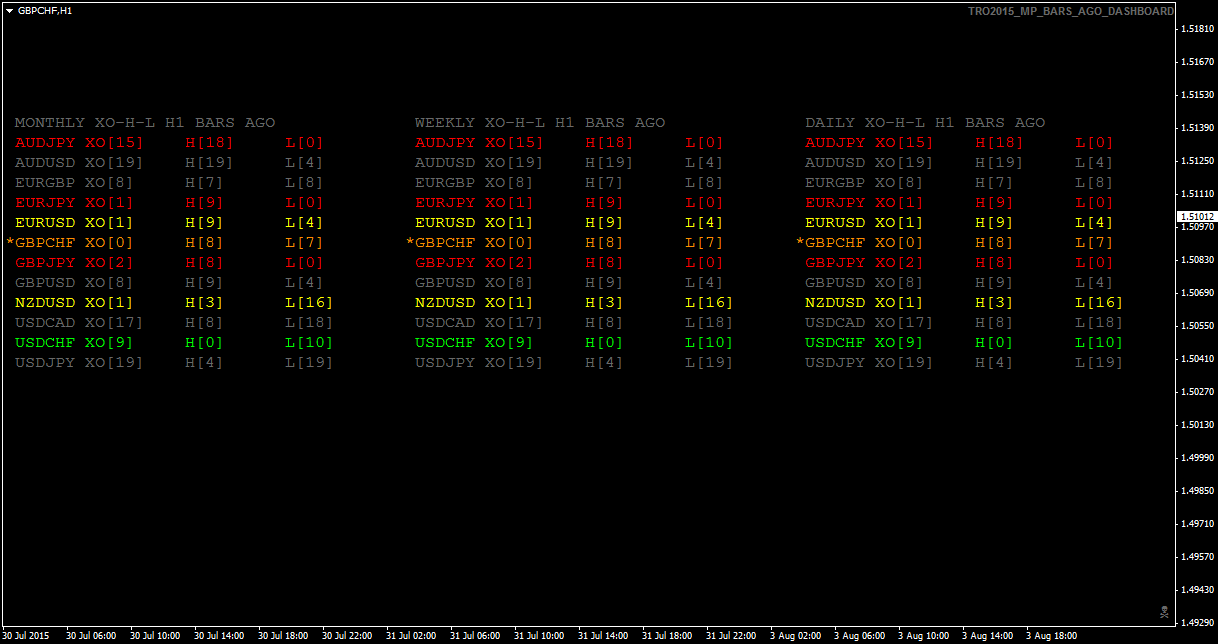Click the current price tag 1.51012
The image size is (1218, 644).
(x=1197, y=216)
